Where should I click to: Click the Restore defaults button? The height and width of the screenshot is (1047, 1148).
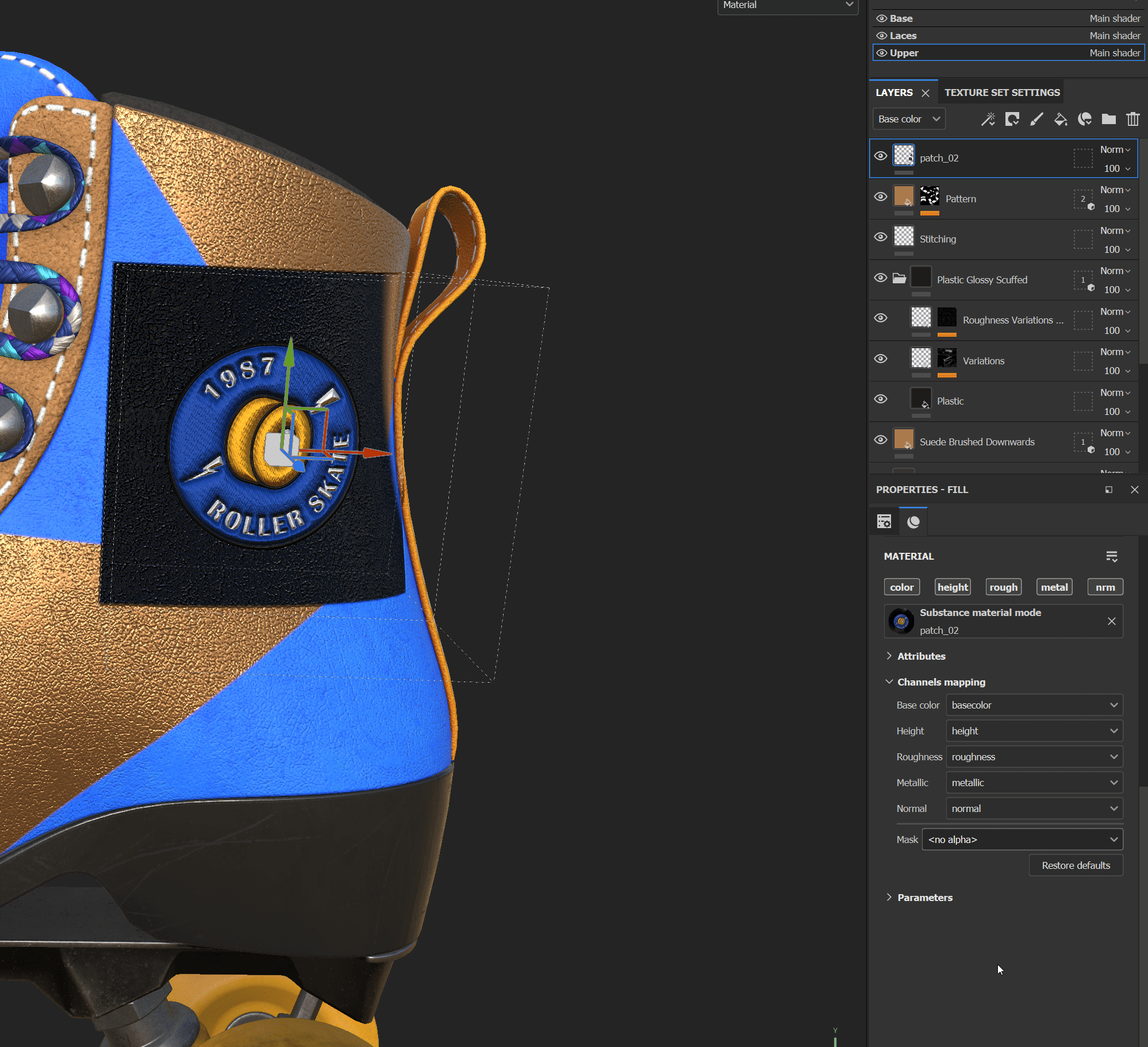(1076, 865)
